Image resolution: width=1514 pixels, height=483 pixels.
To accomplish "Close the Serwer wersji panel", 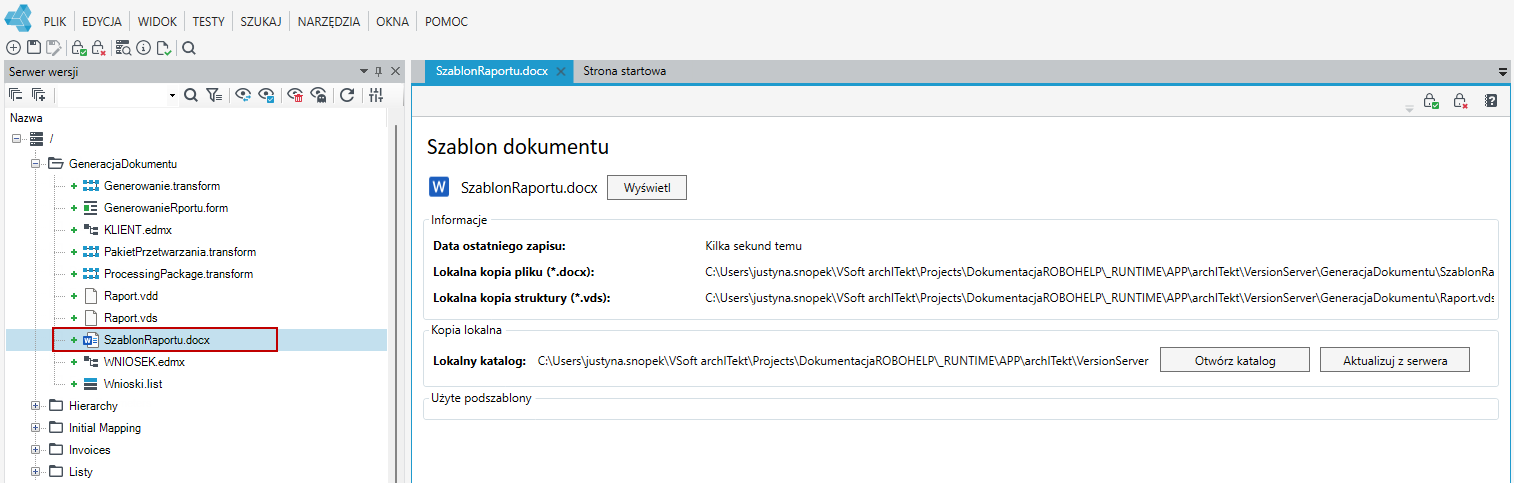I will pos(395,71).
